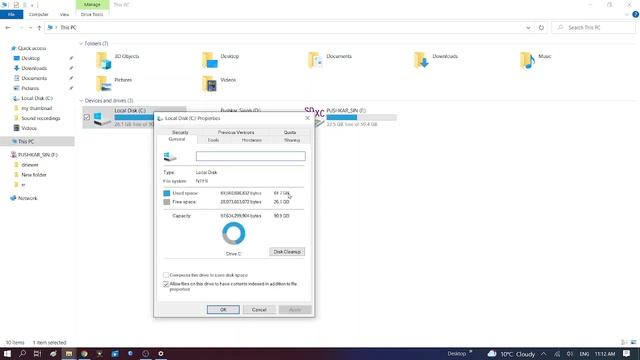Click the ENG language indicator

point(584,354)
